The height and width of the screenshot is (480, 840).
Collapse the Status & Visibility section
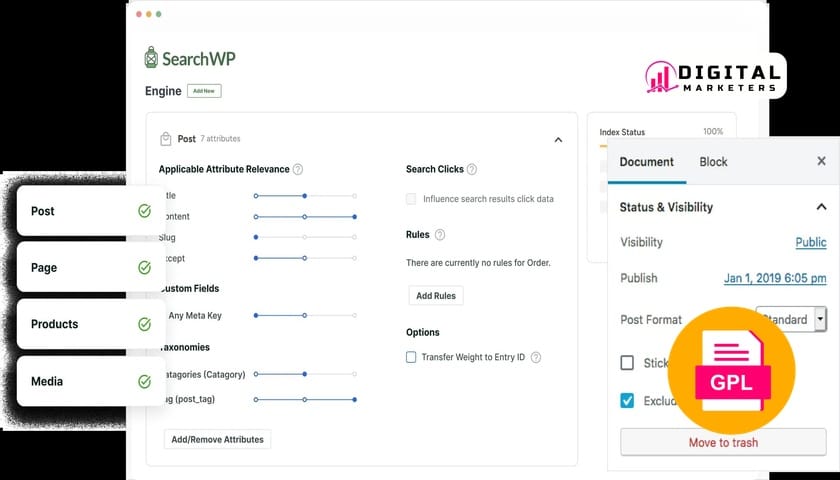821,207
